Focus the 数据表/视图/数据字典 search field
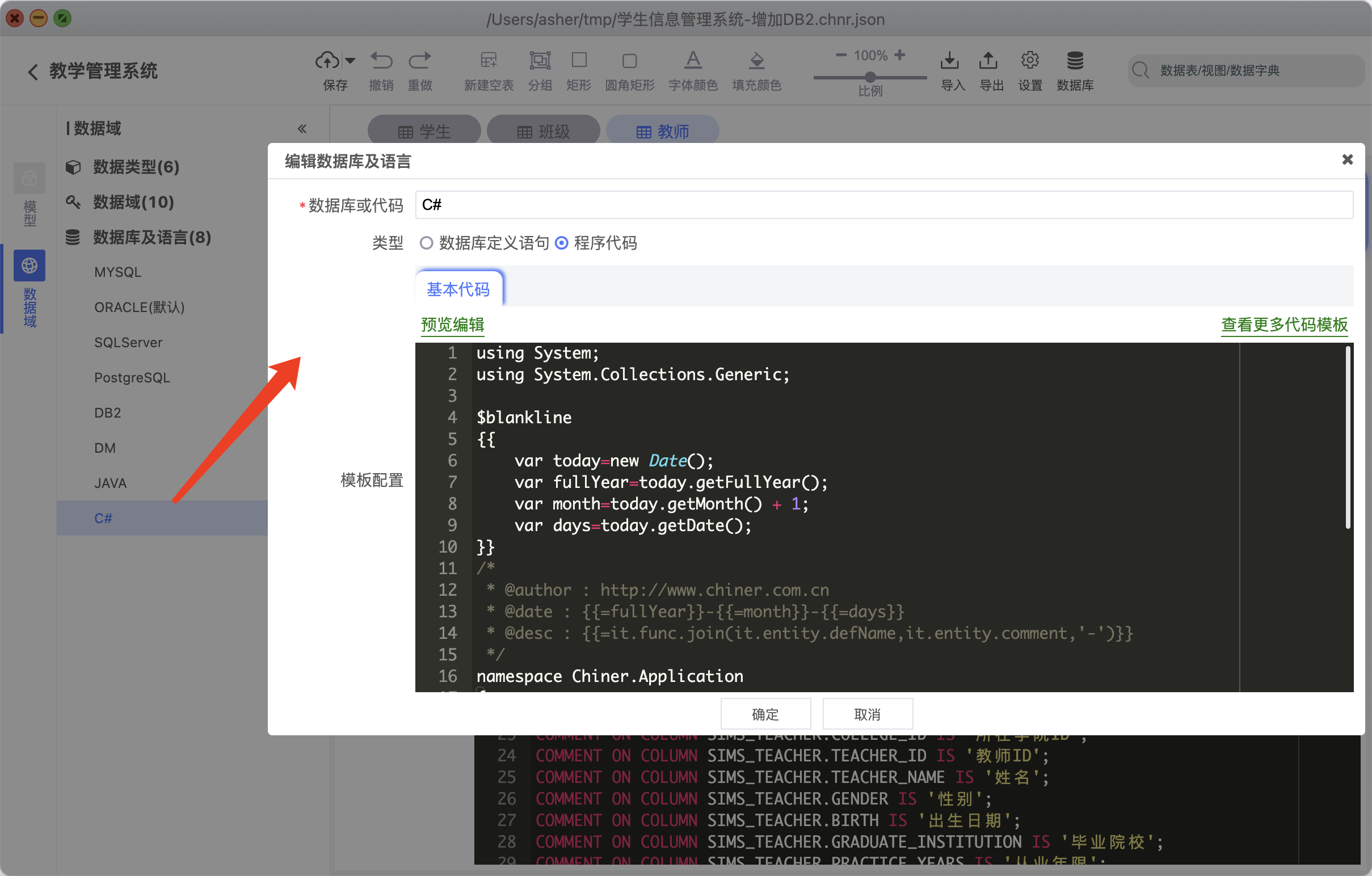1372x876 pixels. click(x=1245, y=70)
